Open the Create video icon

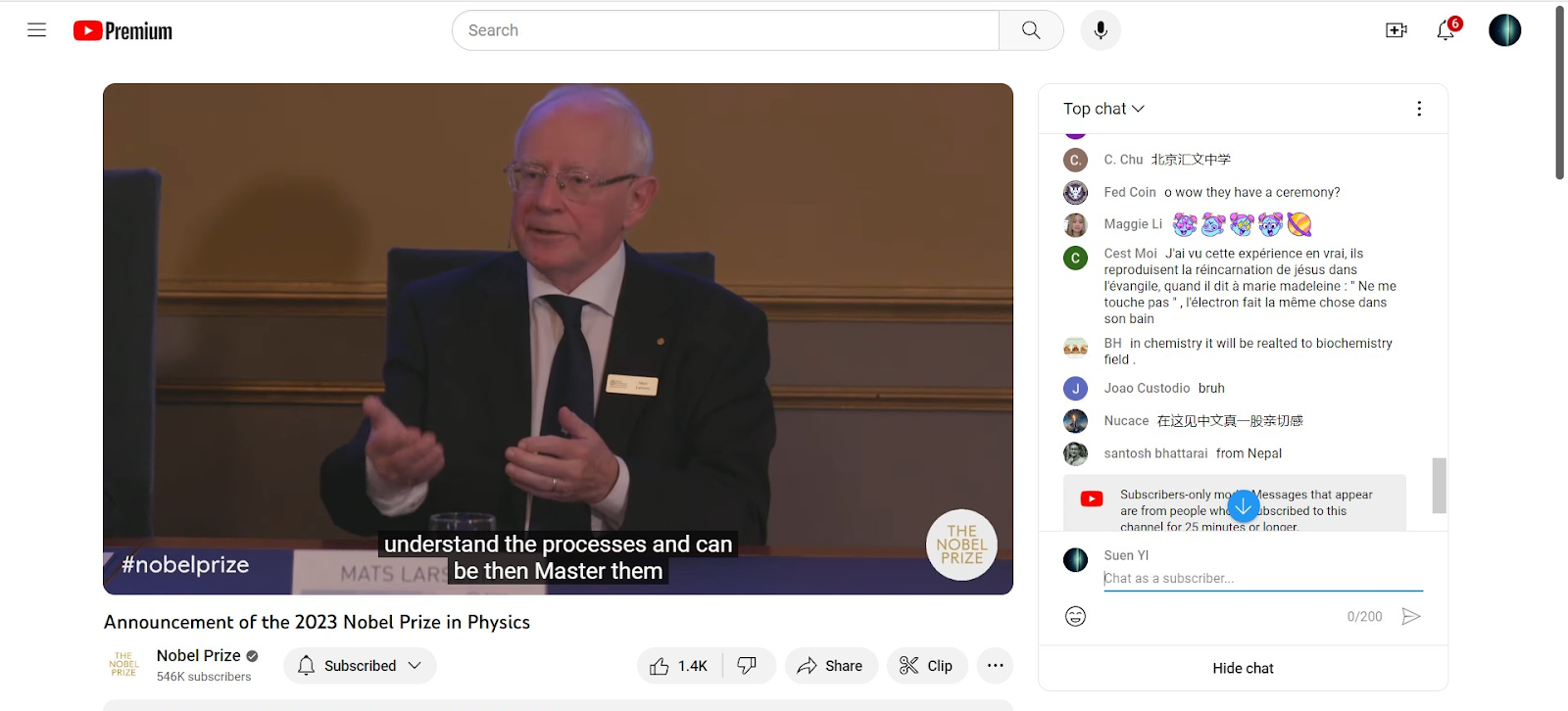pyautogui.click(x=1396, y=30)
